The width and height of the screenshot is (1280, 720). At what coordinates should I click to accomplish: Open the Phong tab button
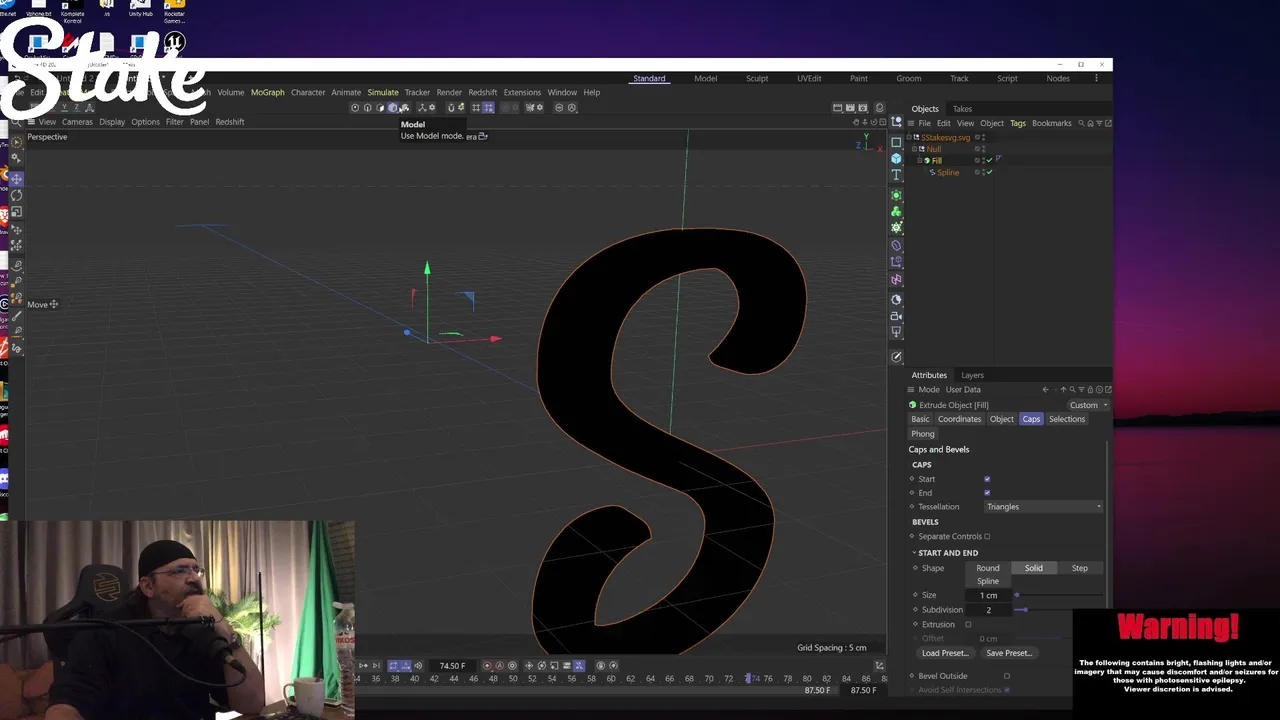click(x=923, y=434)
